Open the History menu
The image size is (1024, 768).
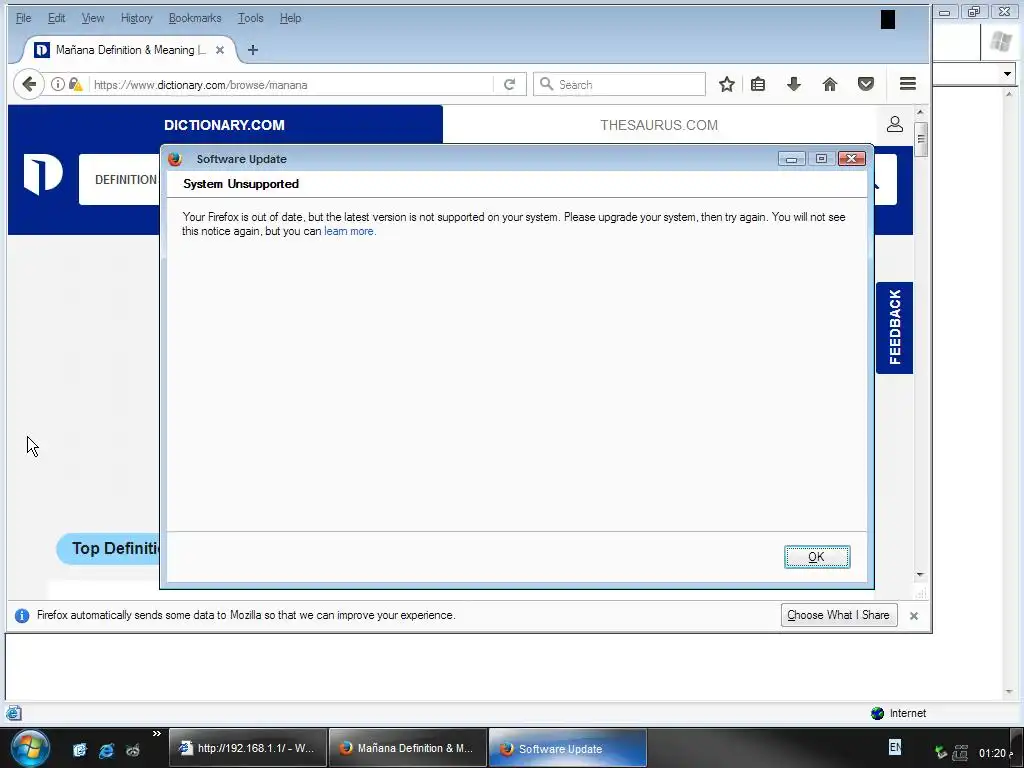point(136,18)
